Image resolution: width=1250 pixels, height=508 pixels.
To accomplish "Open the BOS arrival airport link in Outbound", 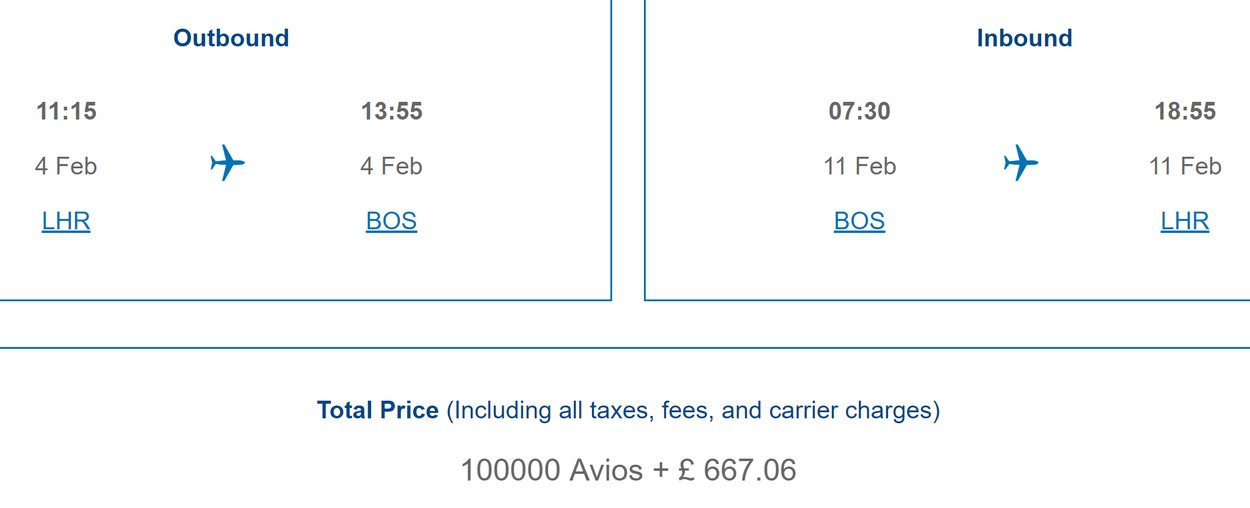I will 391,221.
